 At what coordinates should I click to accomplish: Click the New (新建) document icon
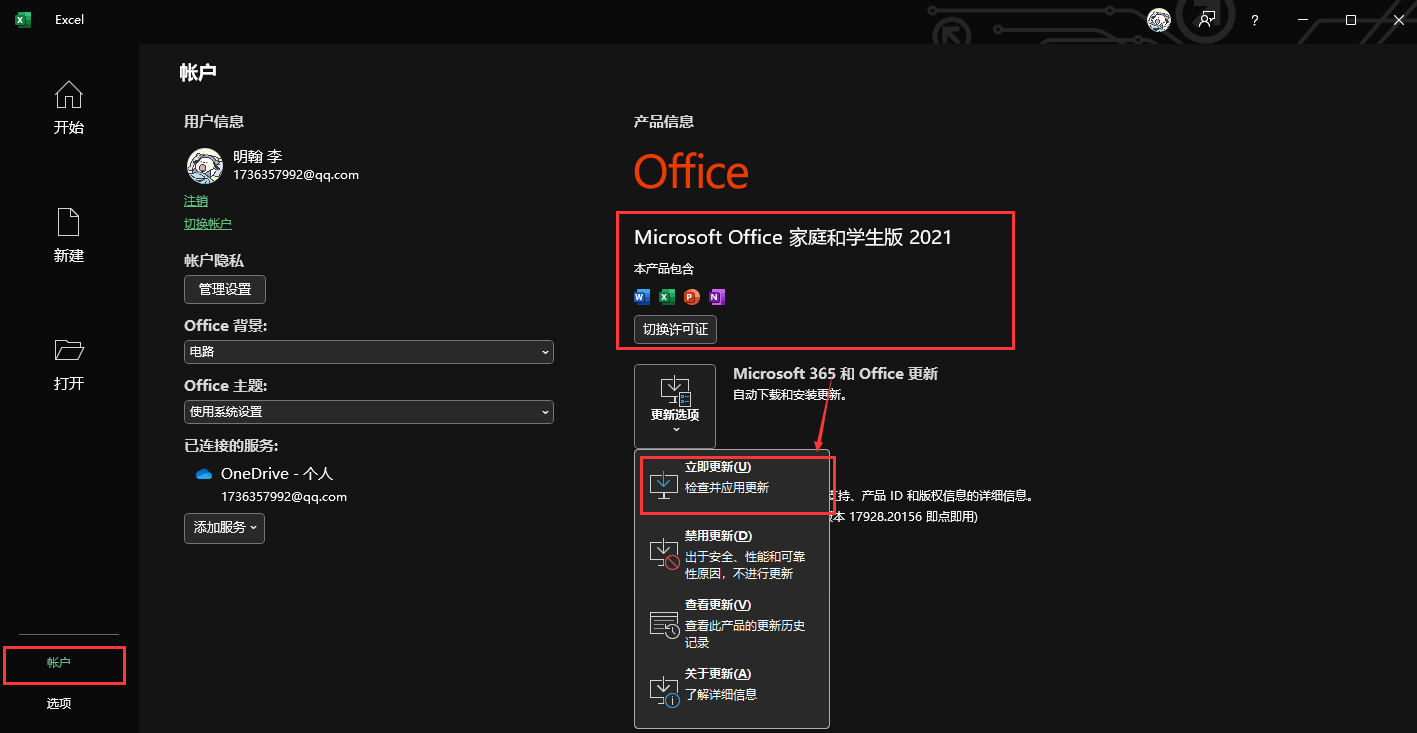click(x=68, y=223)
